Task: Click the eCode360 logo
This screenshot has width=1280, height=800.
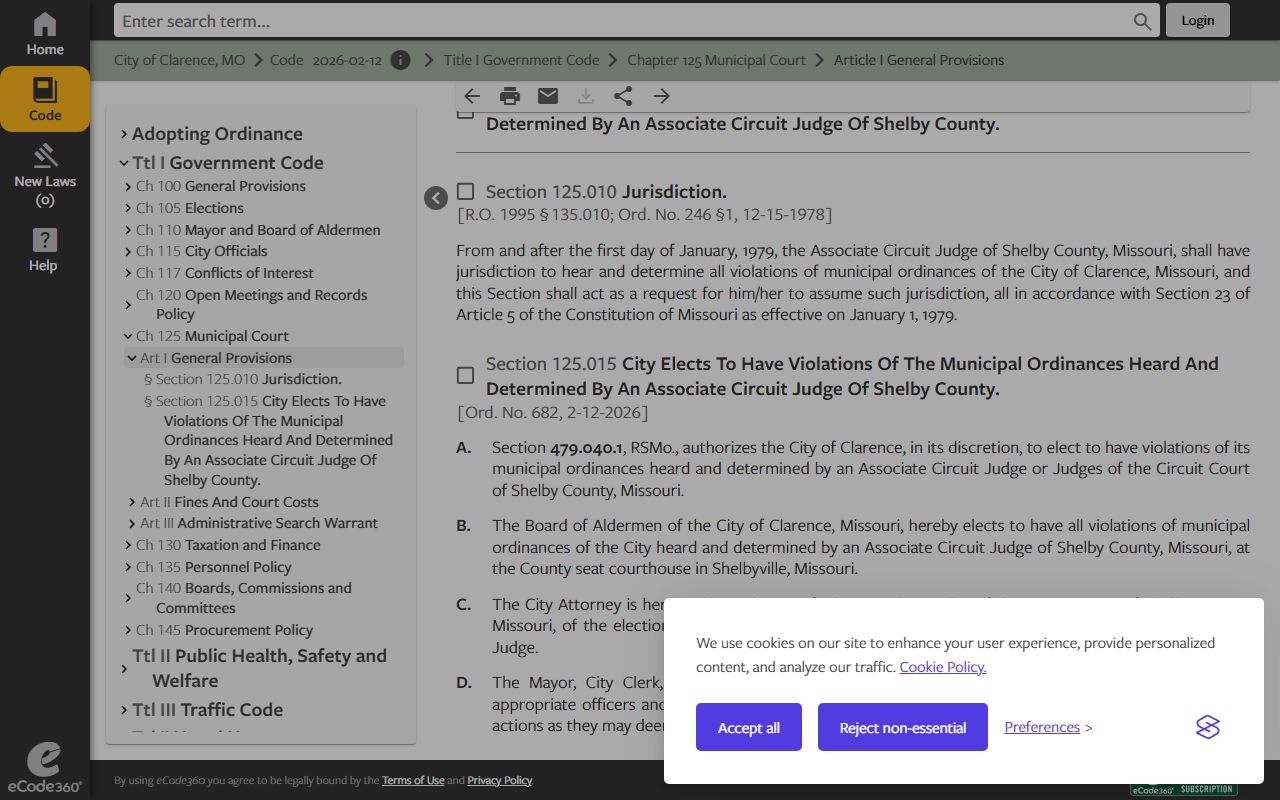Action: (44, 768)
